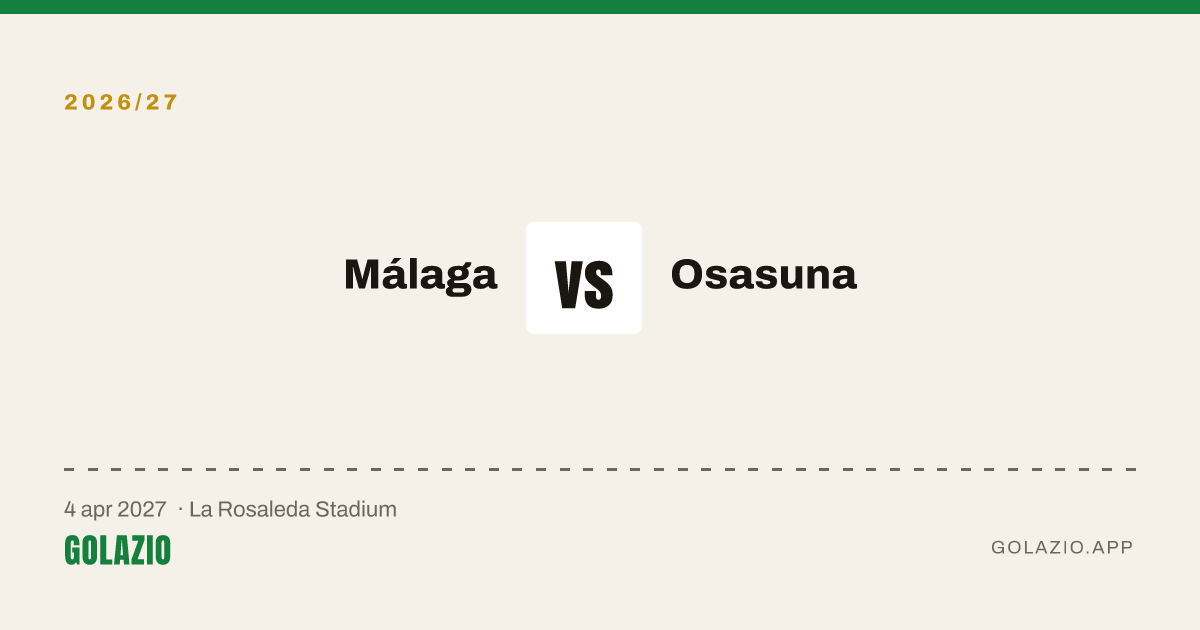
Task: Click the green GOLAZIO logo
Action: coord(118,550)
